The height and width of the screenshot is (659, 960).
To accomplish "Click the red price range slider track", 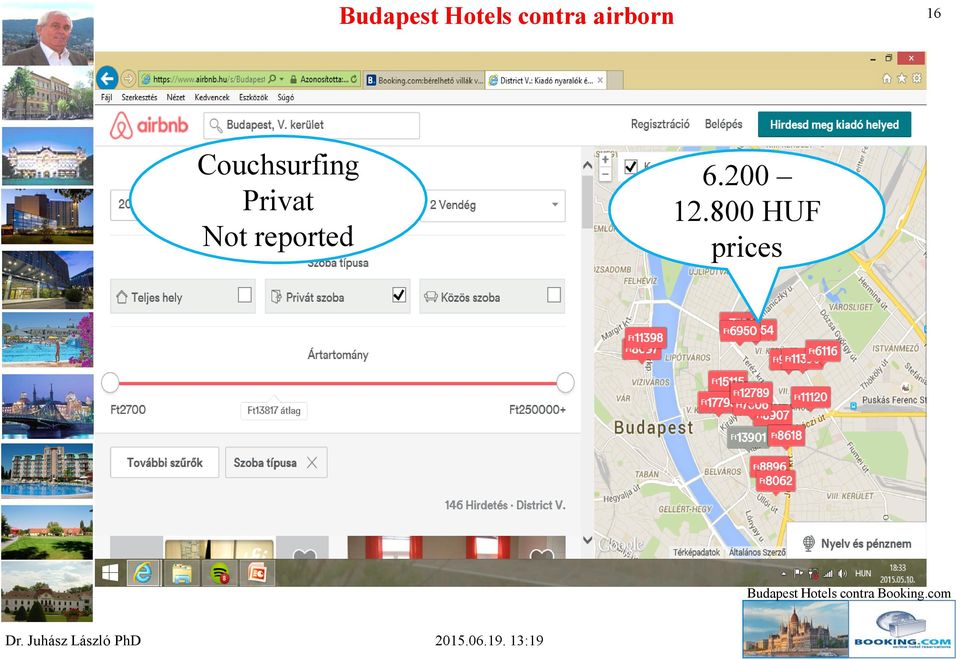I will (x=337, y=383).
